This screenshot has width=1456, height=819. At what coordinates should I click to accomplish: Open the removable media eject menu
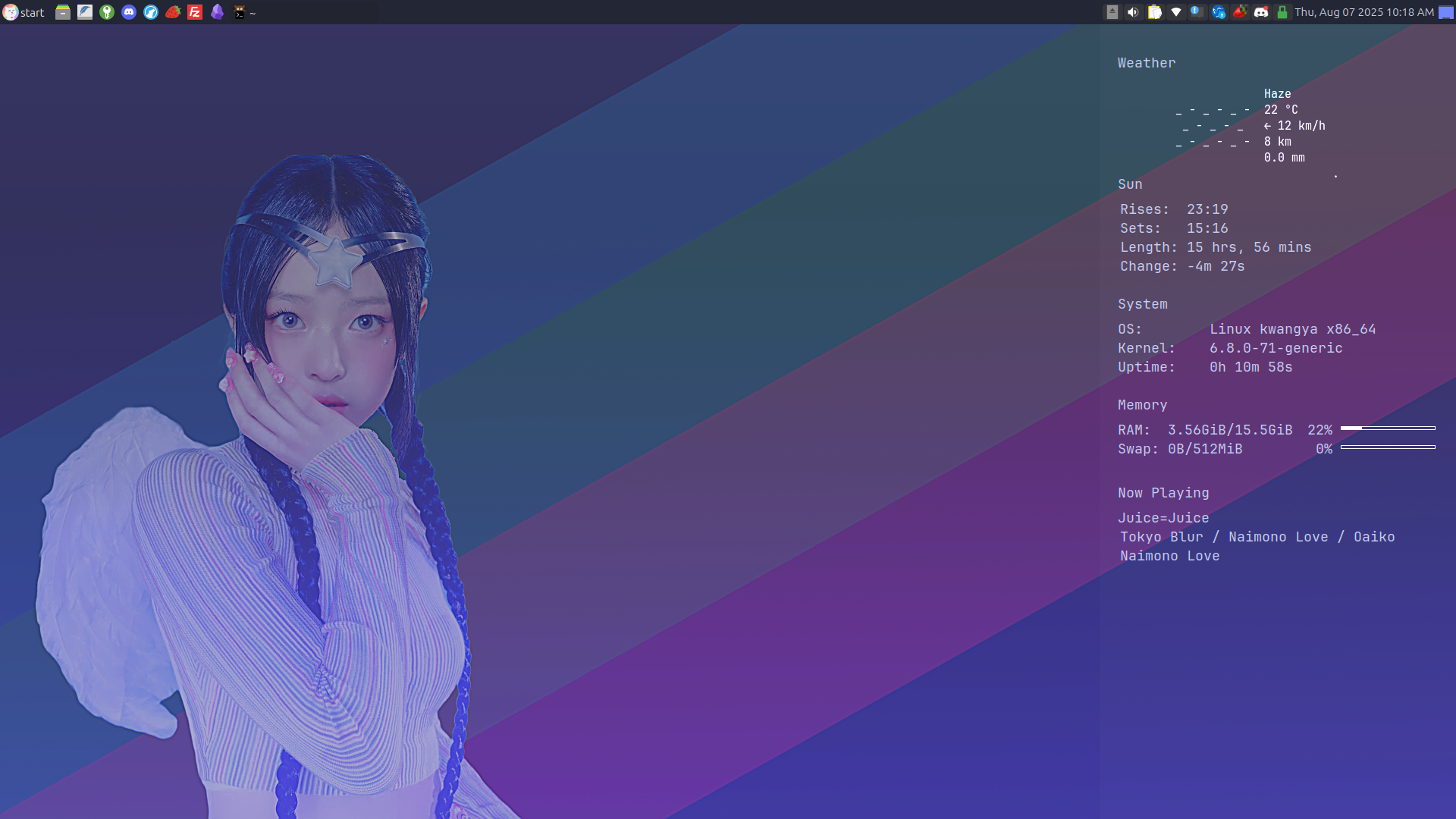click(x=1111, y=12)
